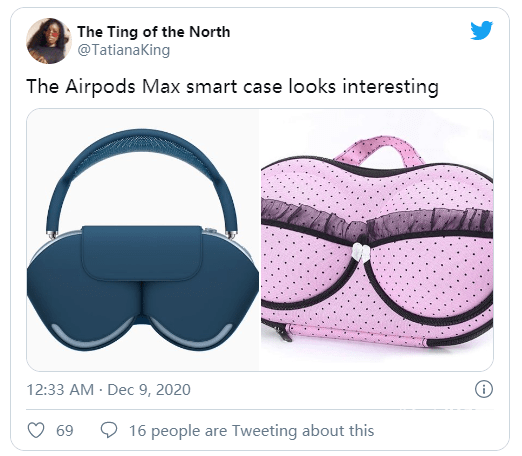Select the tweet text about Airpods Max case

(232, 86)
